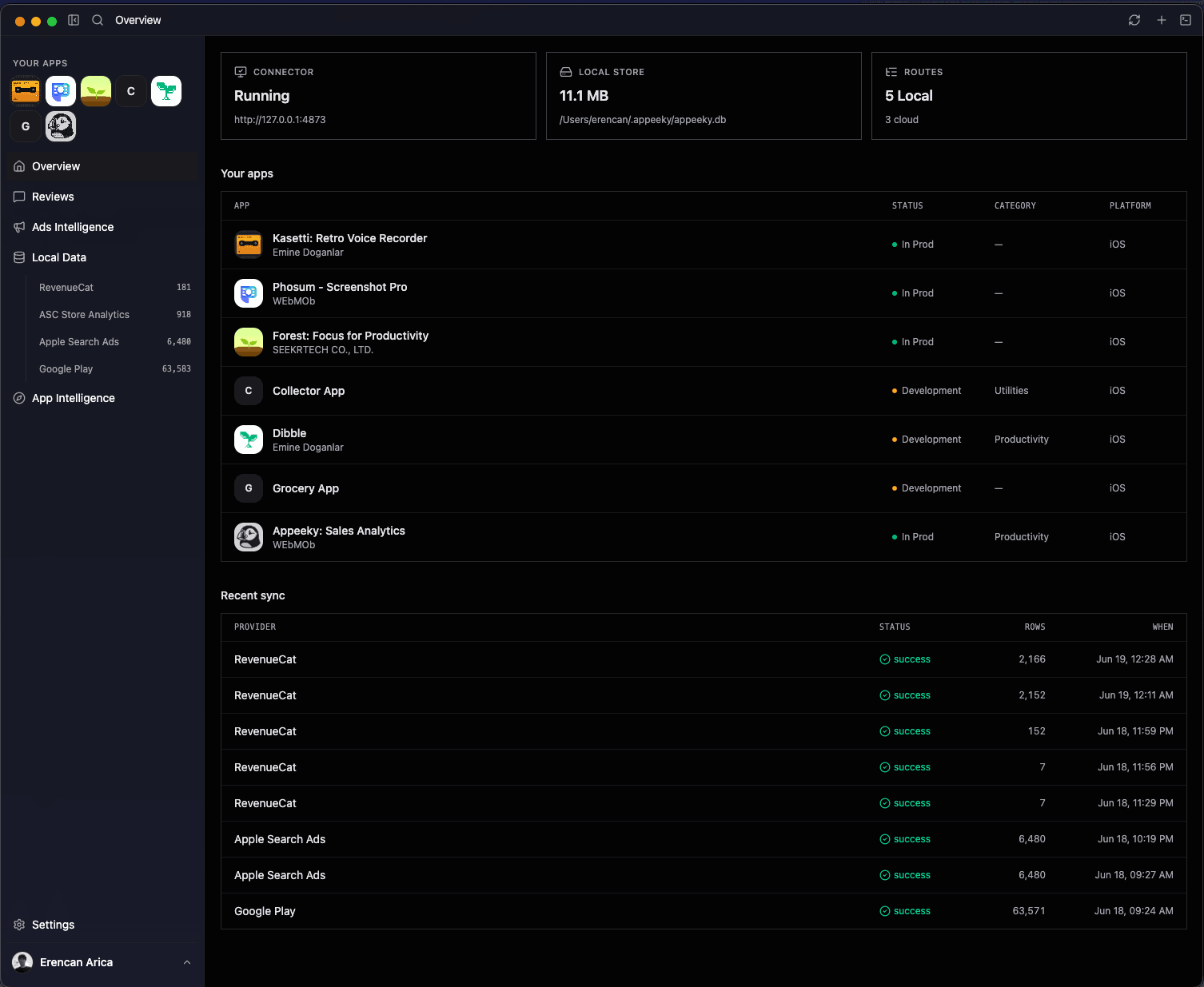Click Kasetti icon in Your apps table

click(x=249, y=245)
